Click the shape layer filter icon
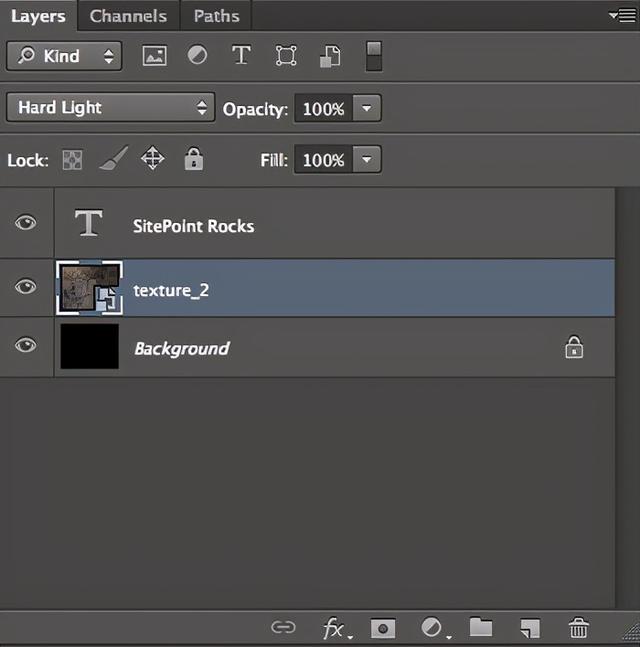Image resolution: width=640 pixels, height=647 pixels. coord(286,56)
